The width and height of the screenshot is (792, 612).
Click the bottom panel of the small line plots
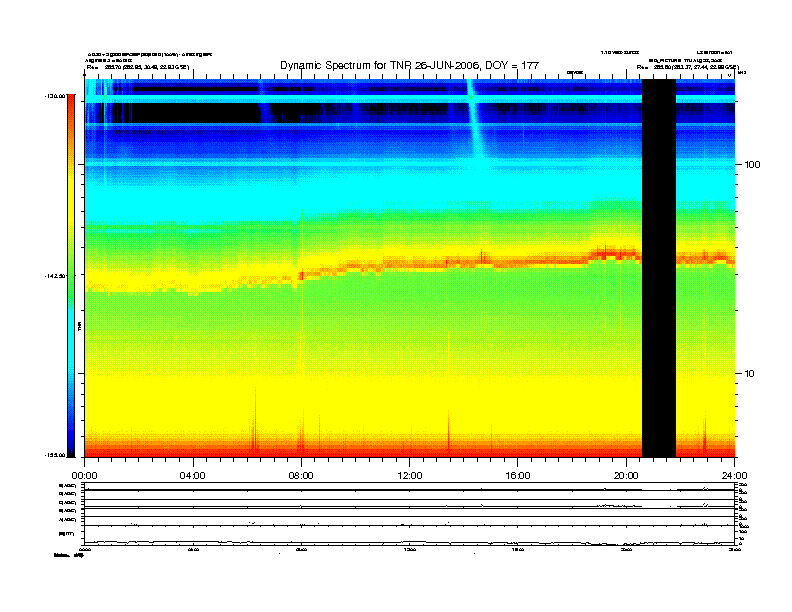pos(410,535)
